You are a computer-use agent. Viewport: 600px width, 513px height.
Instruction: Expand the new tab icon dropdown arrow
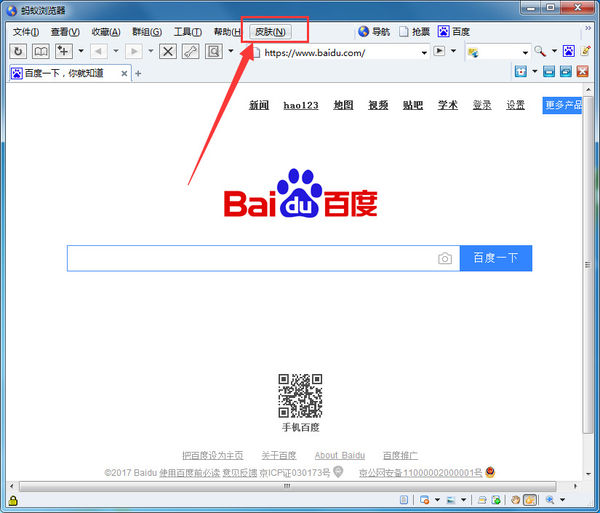point(81,51)
